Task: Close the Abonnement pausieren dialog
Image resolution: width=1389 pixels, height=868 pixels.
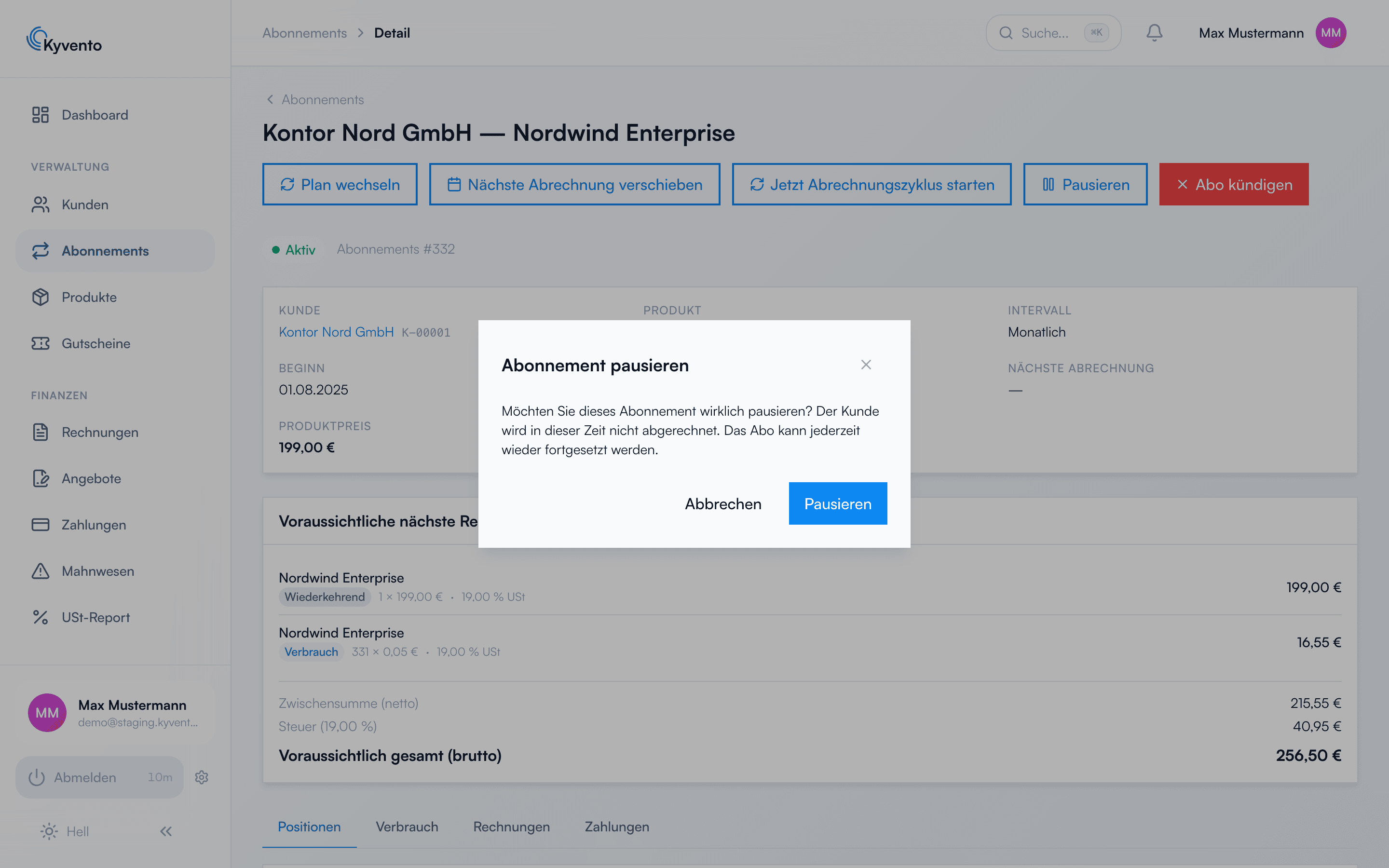Action: click(x=866, y=365)
